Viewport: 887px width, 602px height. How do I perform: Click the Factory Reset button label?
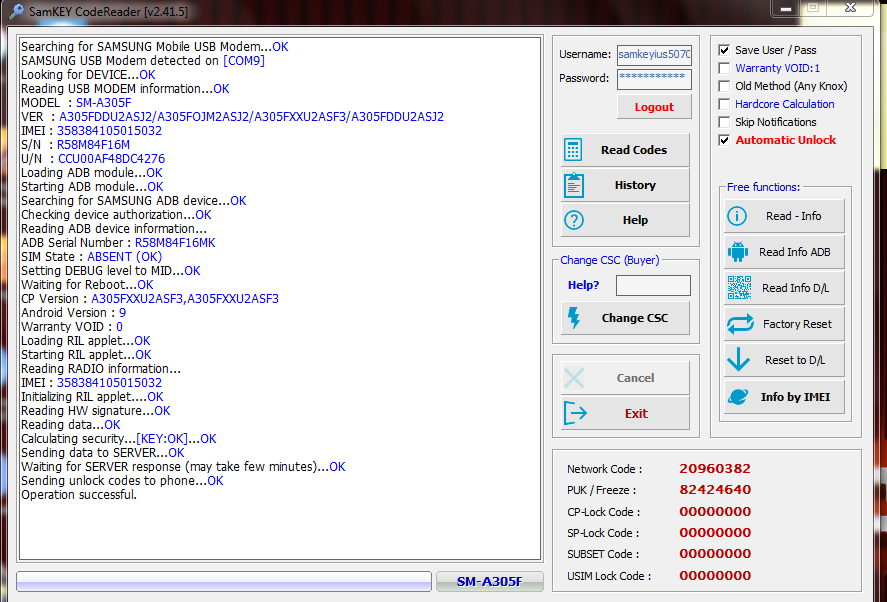pyautogui.click(x=797, y=324)
